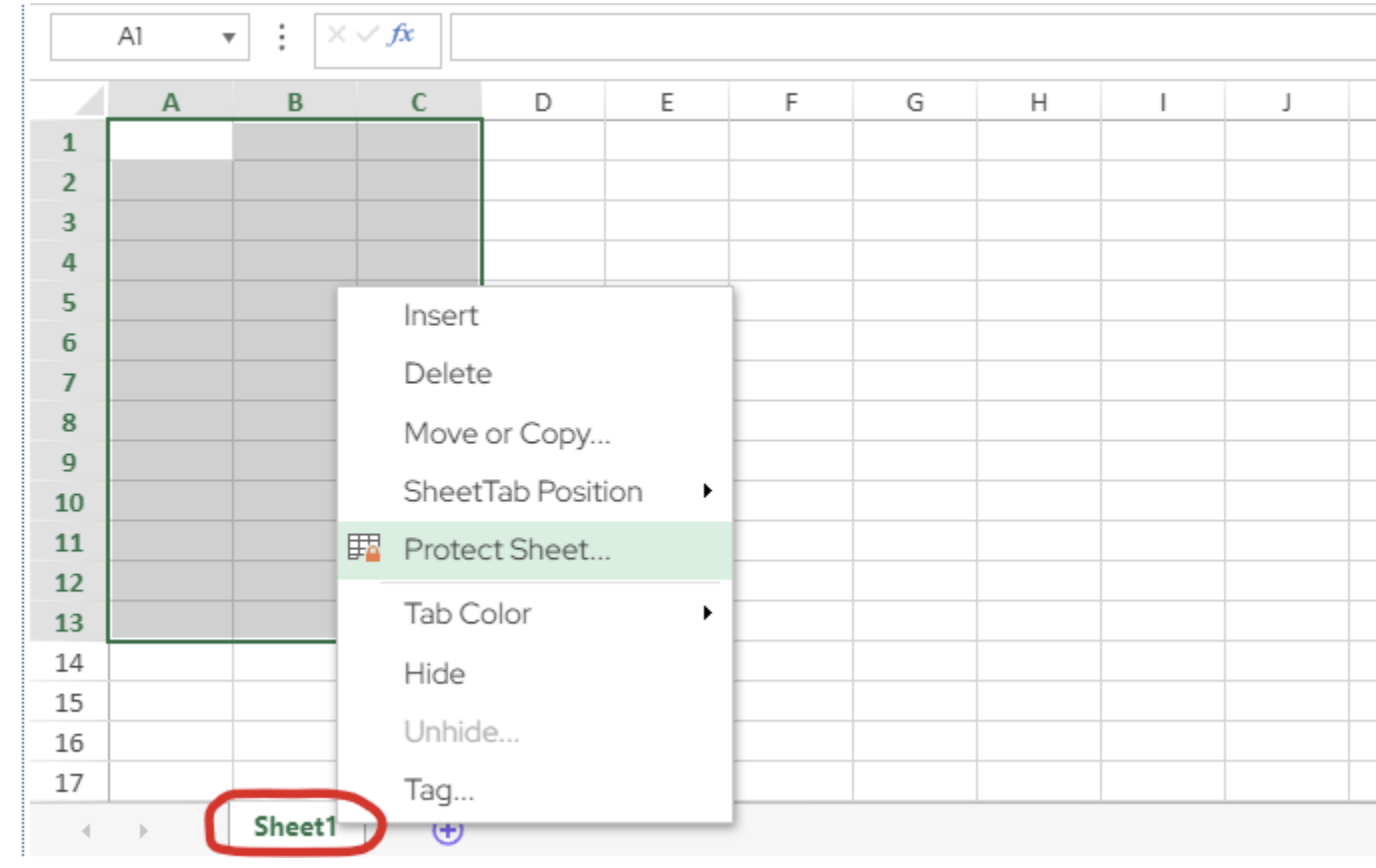This screenshot has height=868, width=1376.
Task: Click the confirm checkmark in formula bar
Action: point(368,35)
